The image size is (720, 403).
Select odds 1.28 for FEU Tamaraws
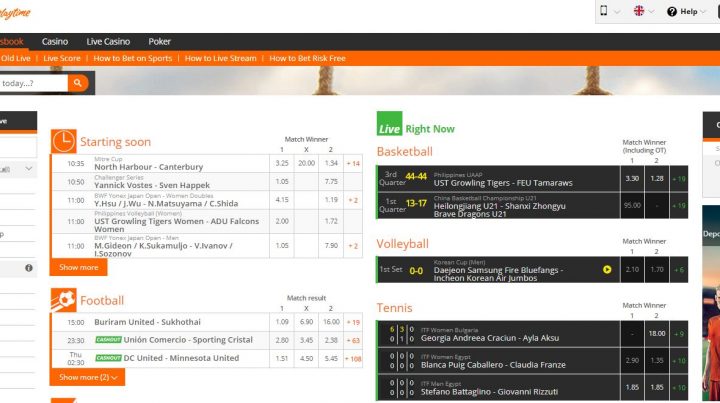coord(657,179)
